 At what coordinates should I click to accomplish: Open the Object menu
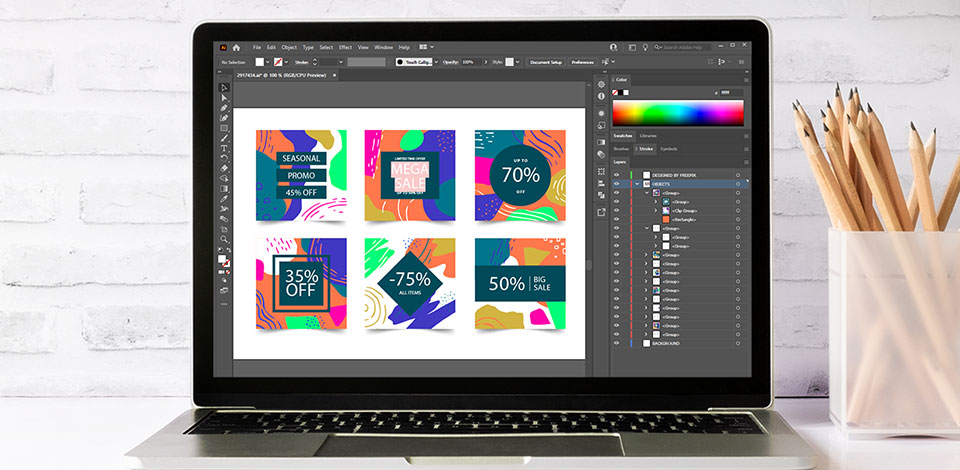click(x=289, y=47)
